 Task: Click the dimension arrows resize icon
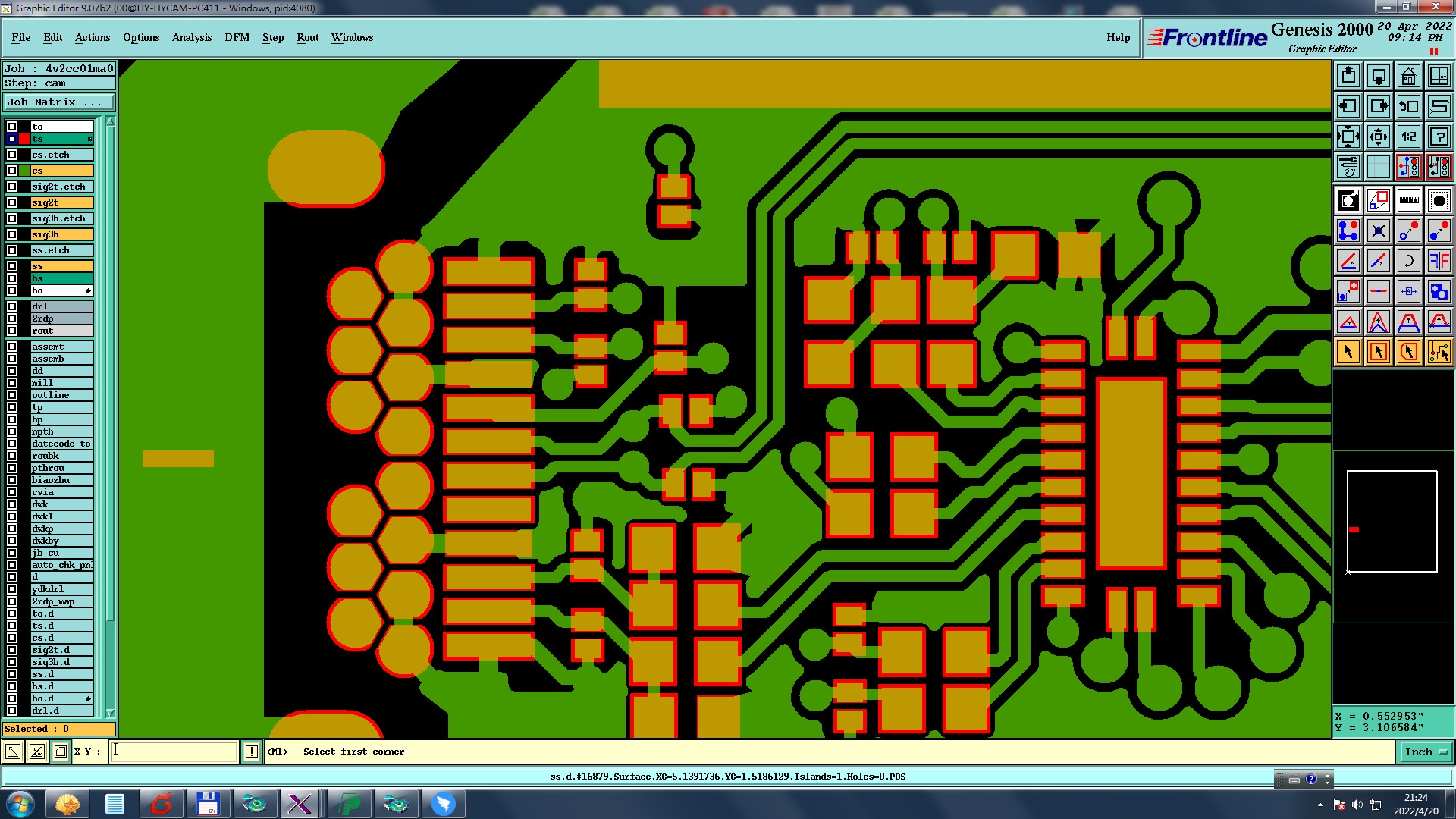click(x=1409, y=291)
